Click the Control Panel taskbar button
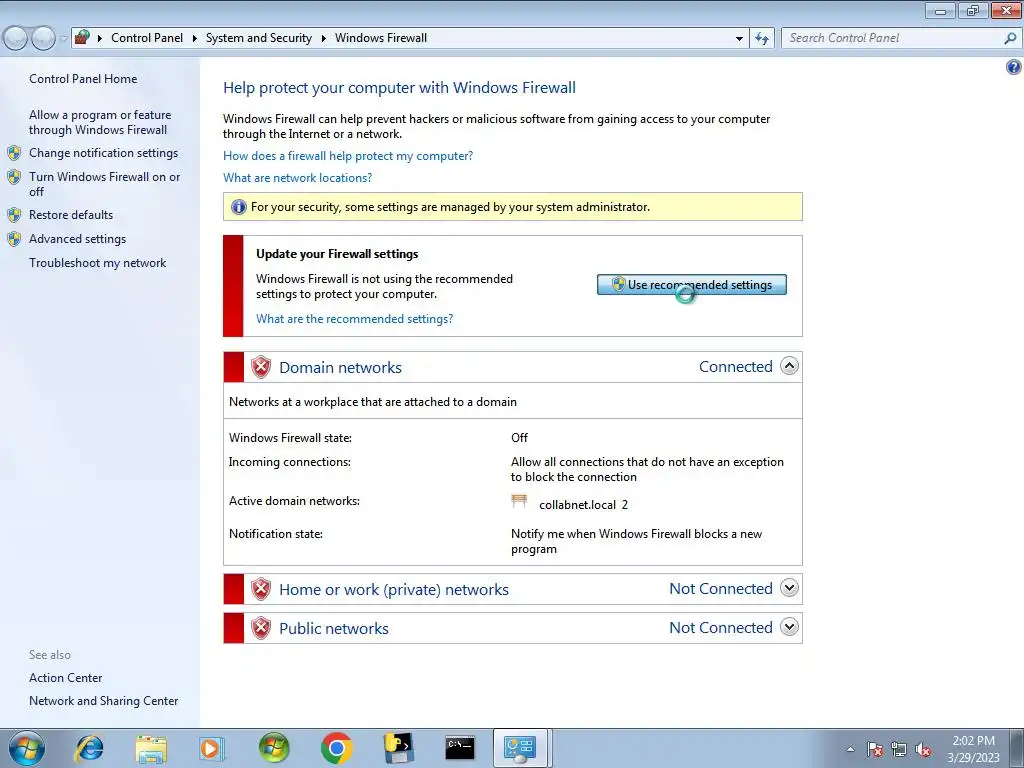1024x768 pixels. [x=520, y=748]
